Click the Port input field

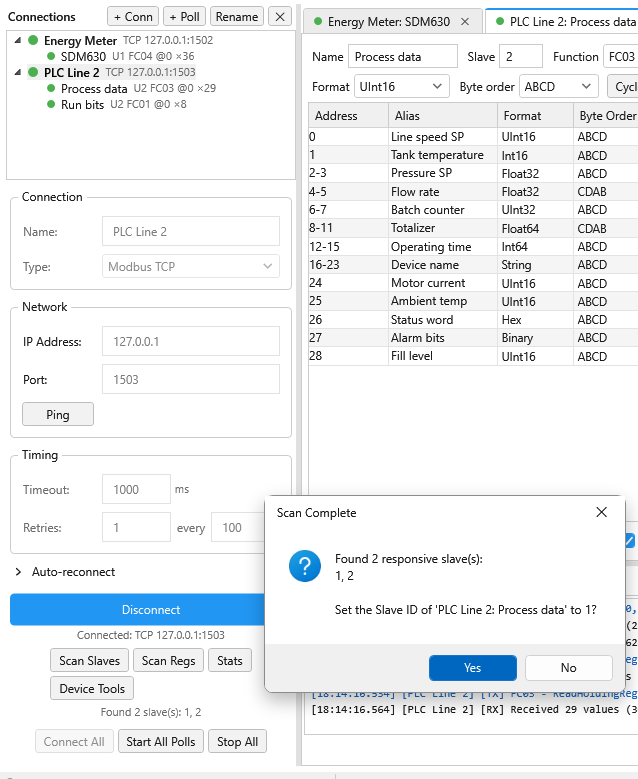coord(191,379)
